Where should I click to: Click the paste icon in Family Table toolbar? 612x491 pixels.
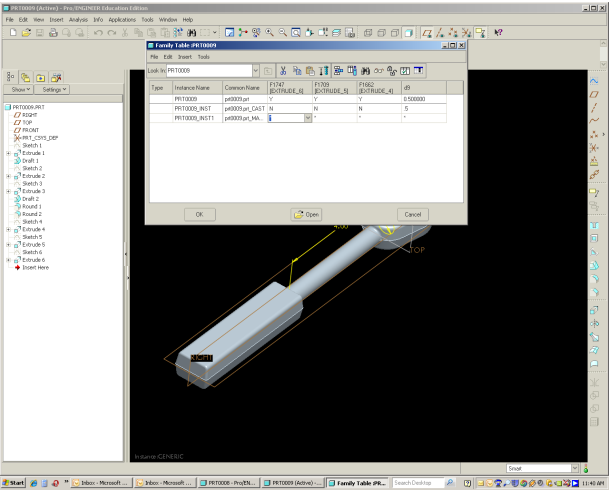tap(310, 71)
